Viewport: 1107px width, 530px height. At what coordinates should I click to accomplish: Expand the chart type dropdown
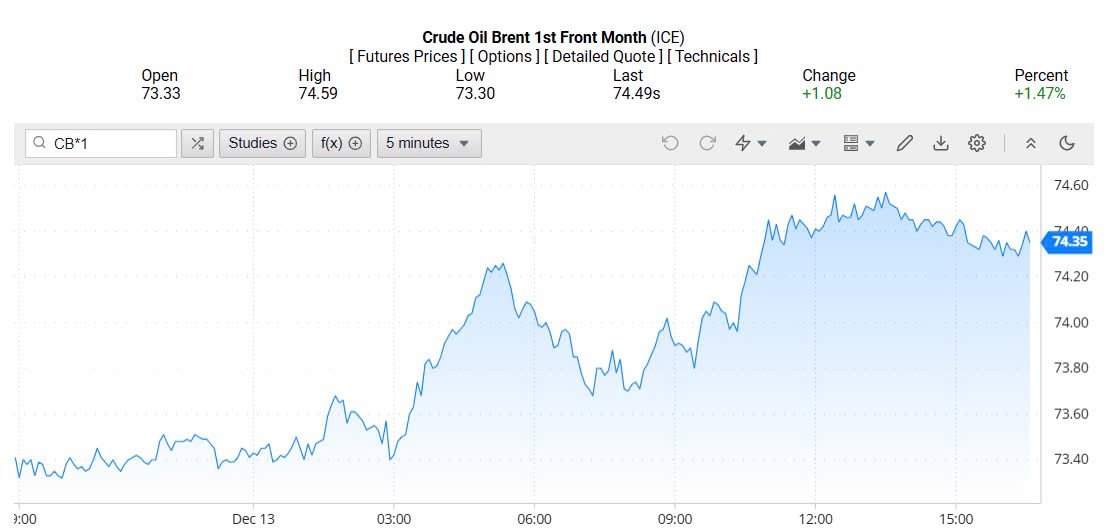click(804, 143)
